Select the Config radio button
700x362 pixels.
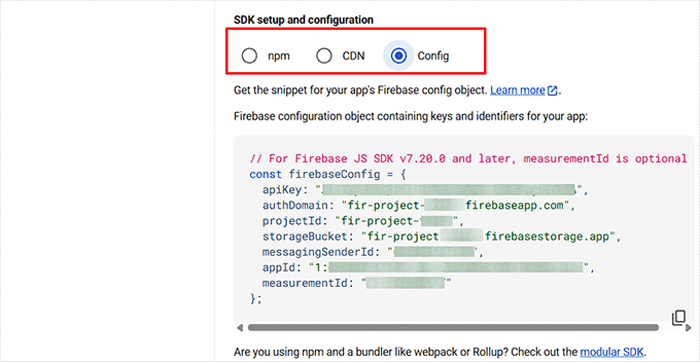click(399, 56)
